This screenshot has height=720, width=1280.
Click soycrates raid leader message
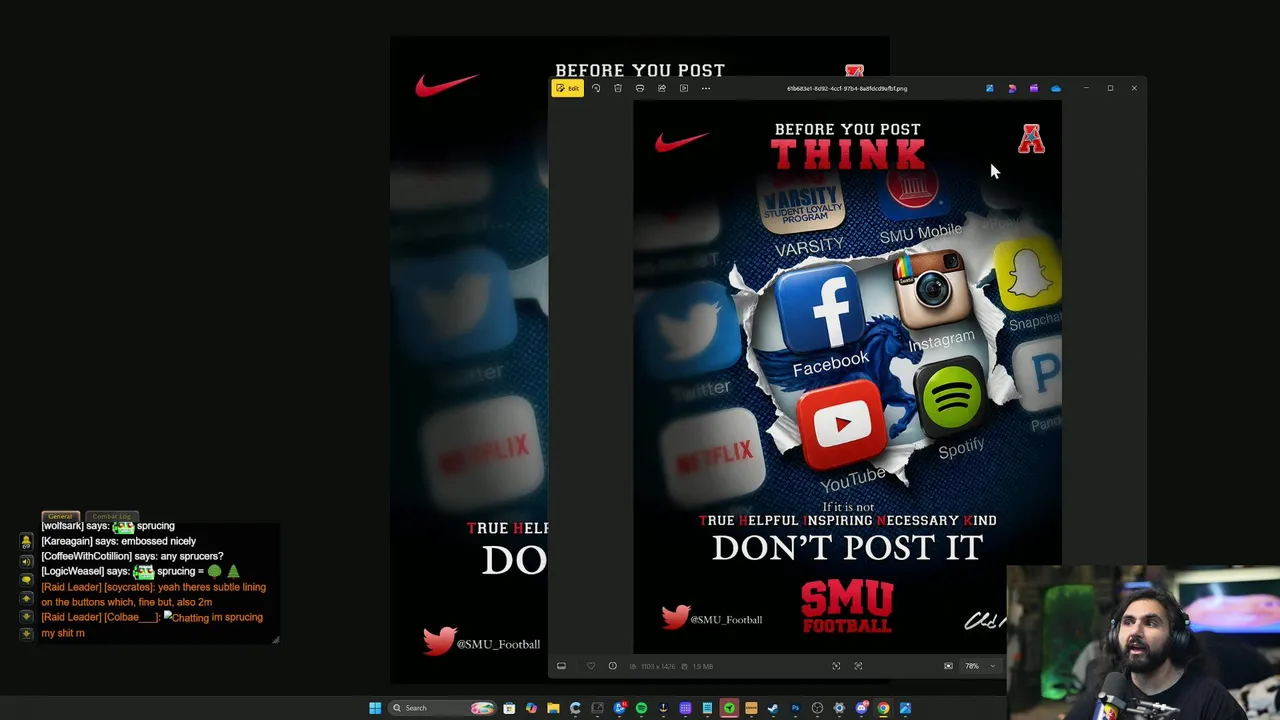click(x=153, y=594)
